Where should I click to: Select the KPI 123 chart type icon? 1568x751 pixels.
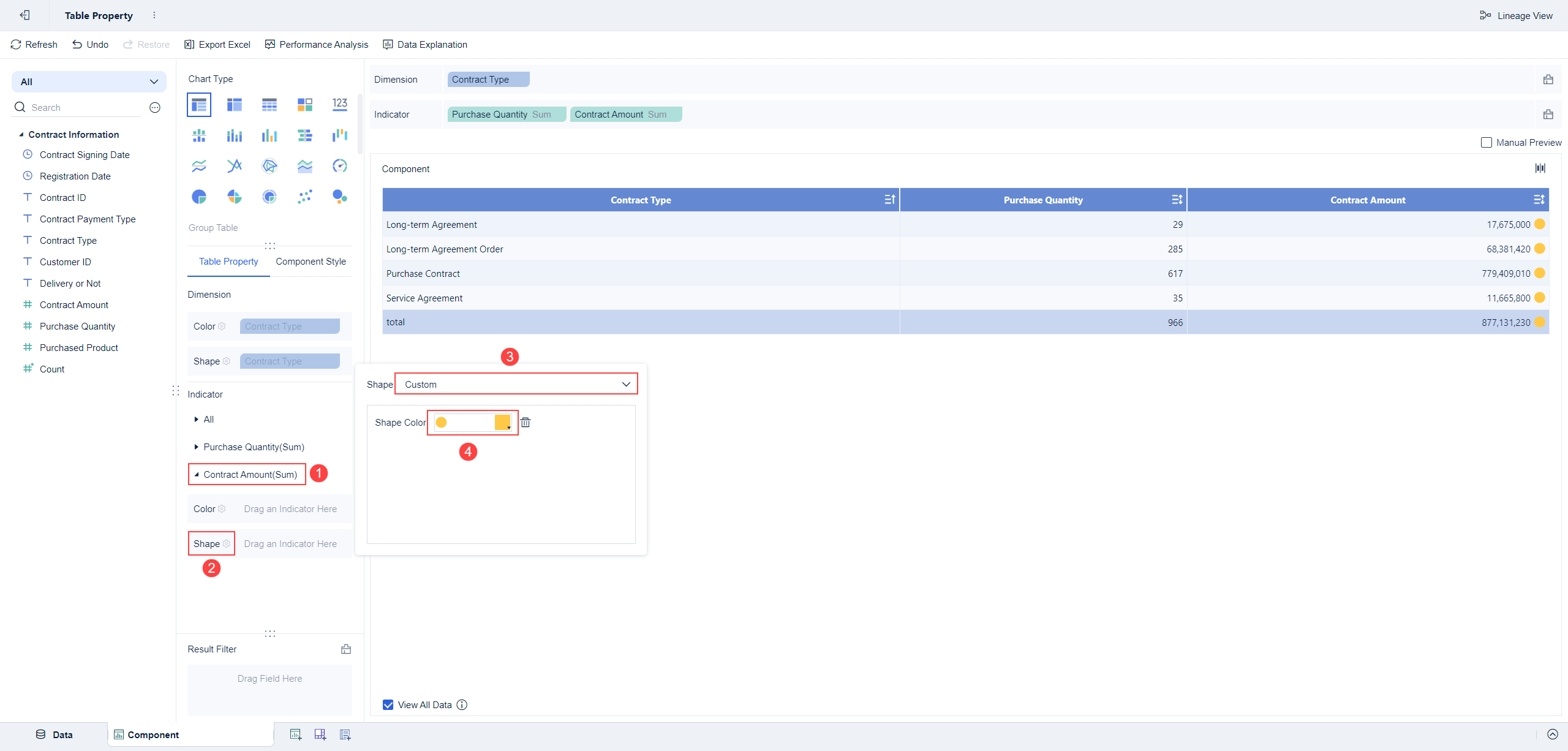pyautogui.click(x=339, y=105)
